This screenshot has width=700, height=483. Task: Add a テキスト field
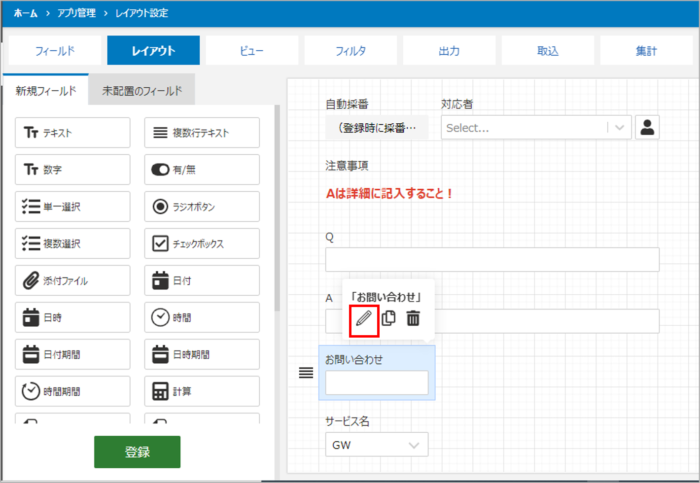click(x=73, y=133)
